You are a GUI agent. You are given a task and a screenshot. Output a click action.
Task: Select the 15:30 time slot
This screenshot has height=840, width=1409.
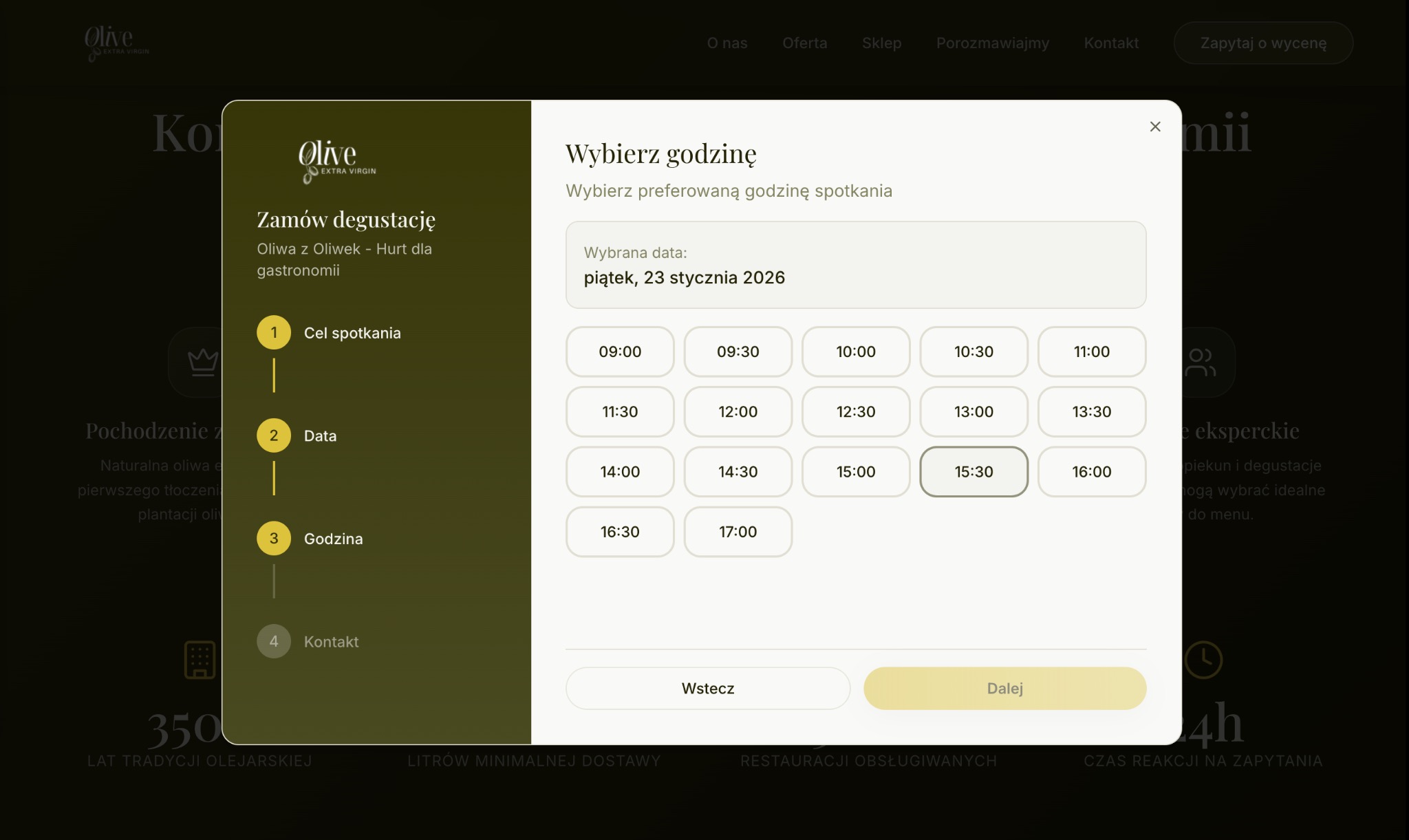pos(974,472)
